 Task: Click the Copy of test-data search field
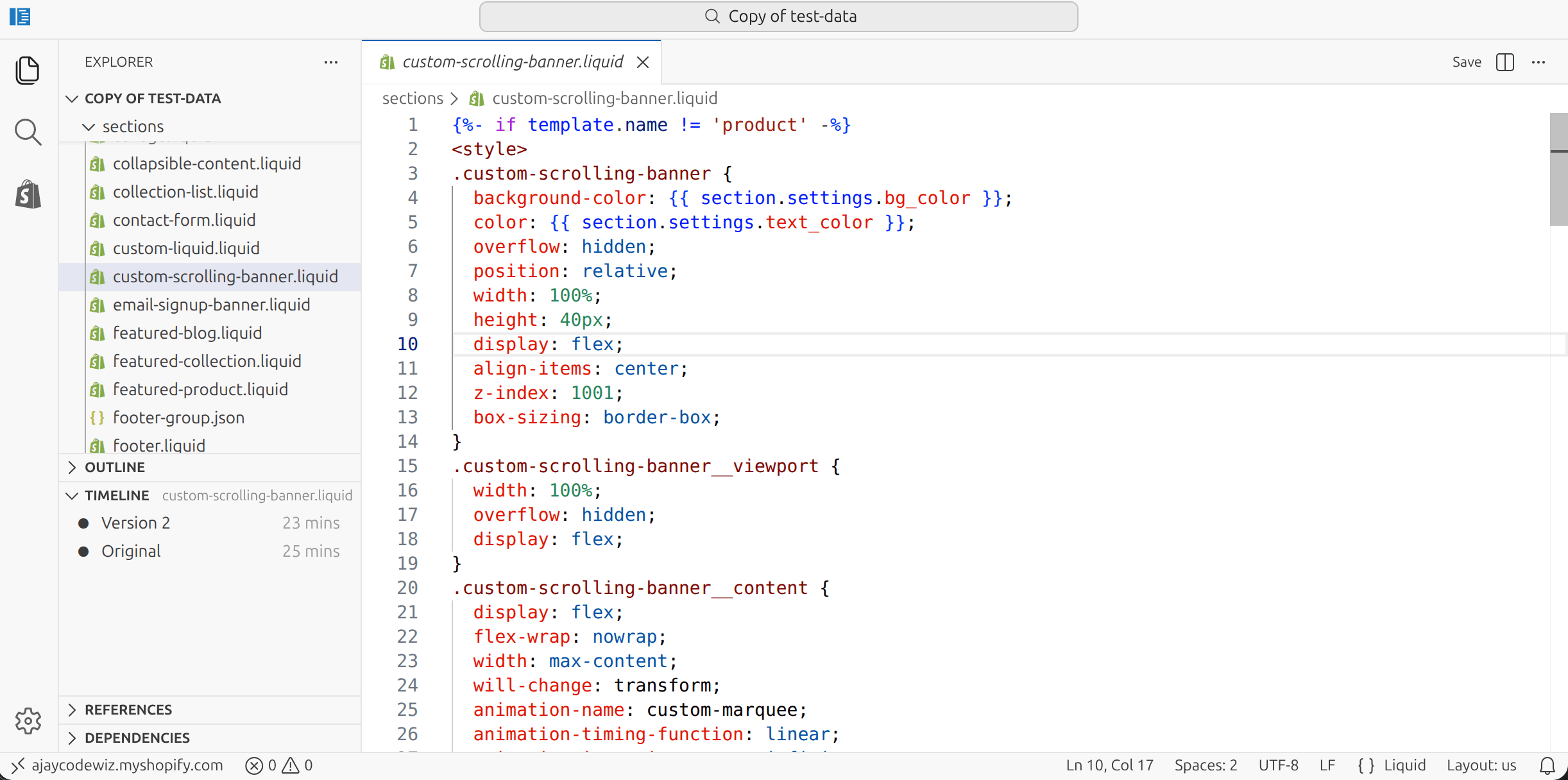(778, 17)
